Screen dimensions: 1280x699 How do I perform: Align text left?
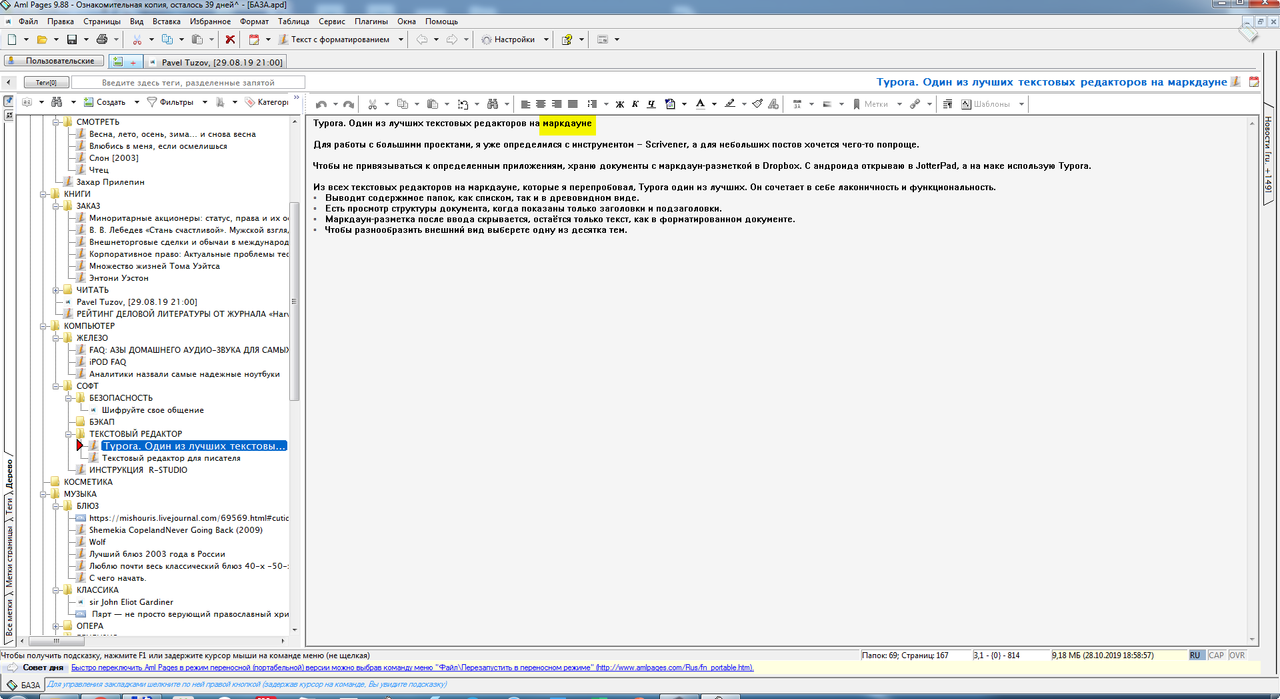[525, 103]
